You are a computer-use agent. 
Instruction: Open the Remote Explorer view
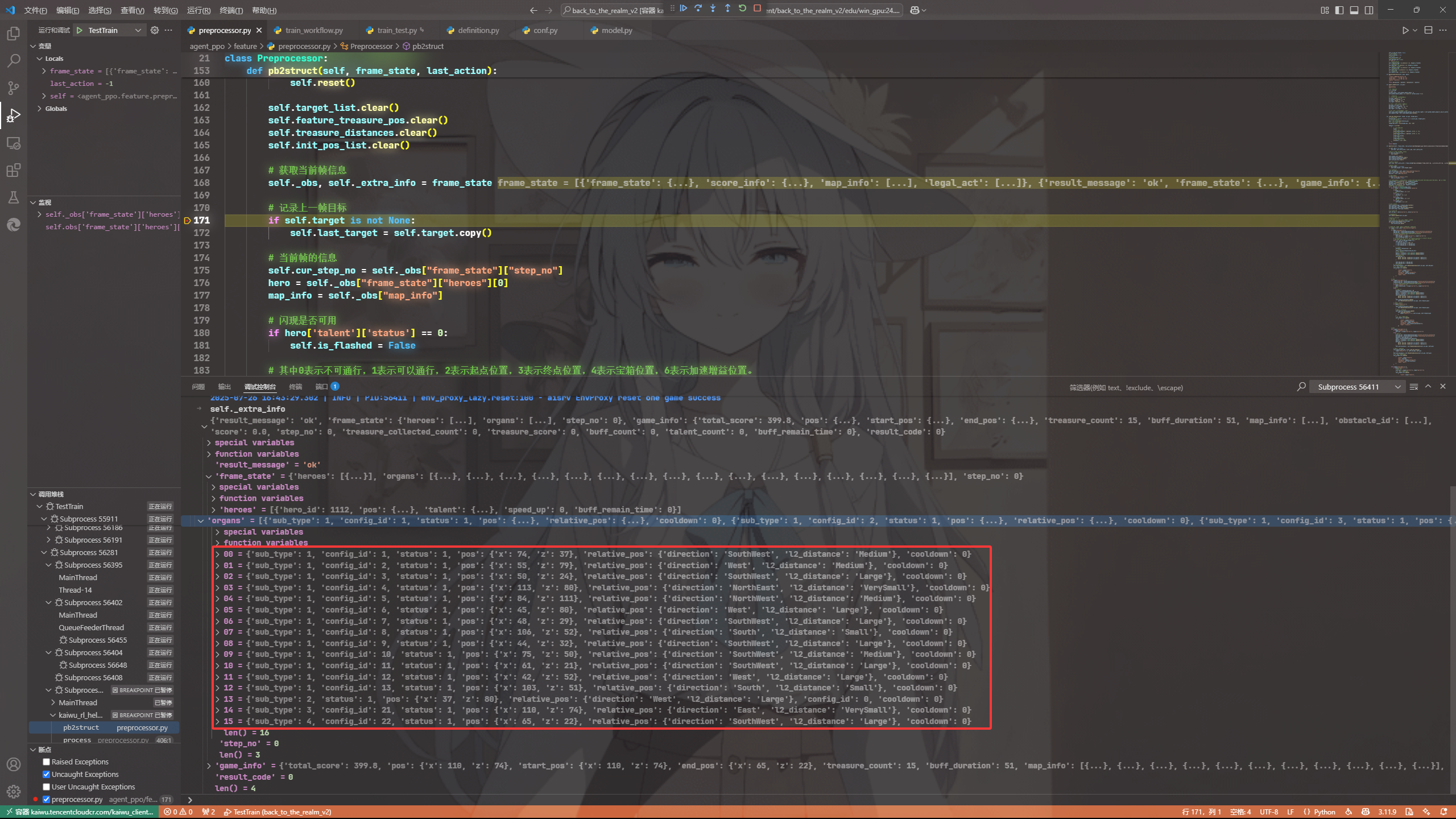(x=14, y=143)
